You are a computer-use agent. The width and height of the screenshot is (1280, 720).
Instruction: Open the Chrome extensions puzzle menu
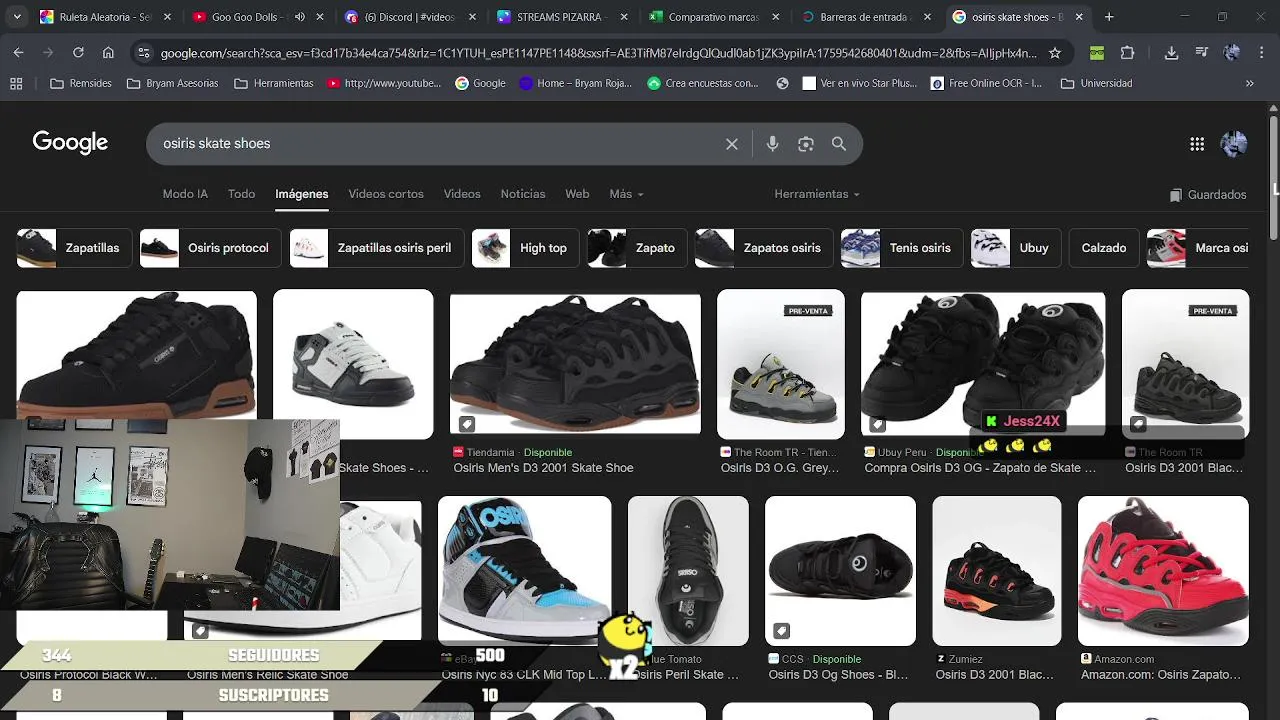1127,53
